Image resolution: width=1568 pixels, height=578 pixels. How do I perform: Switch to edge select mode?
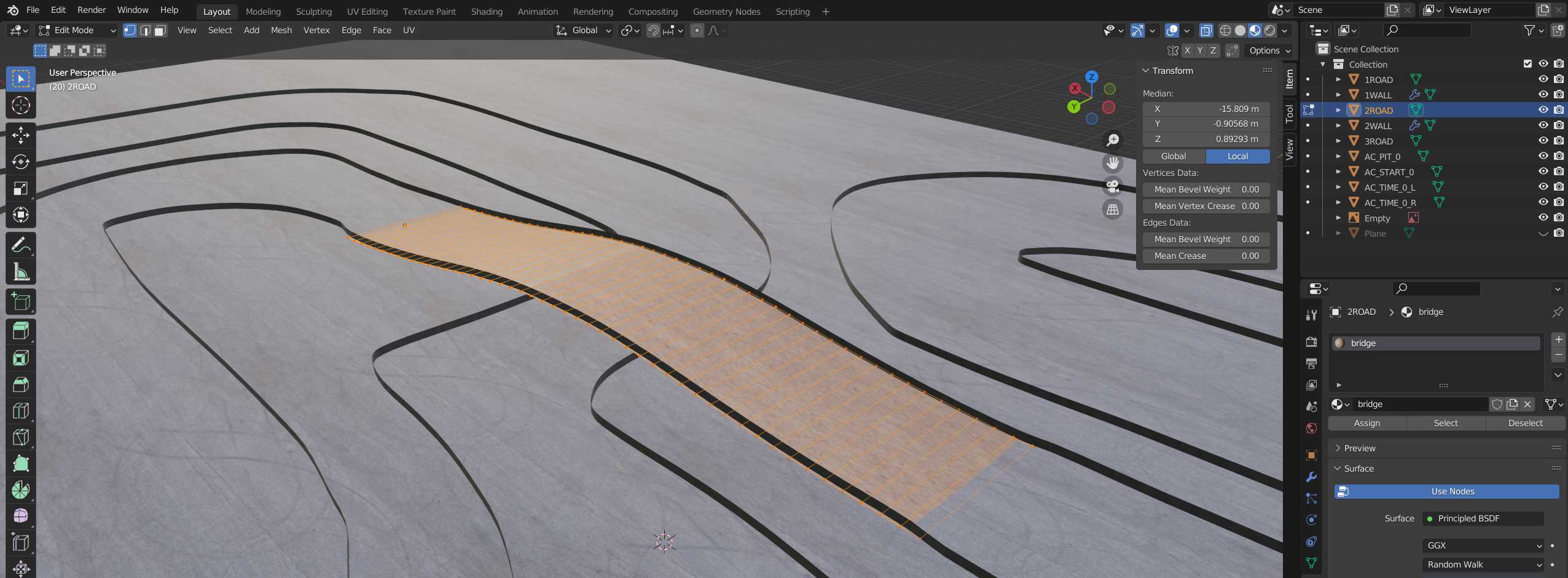point(146,30)
